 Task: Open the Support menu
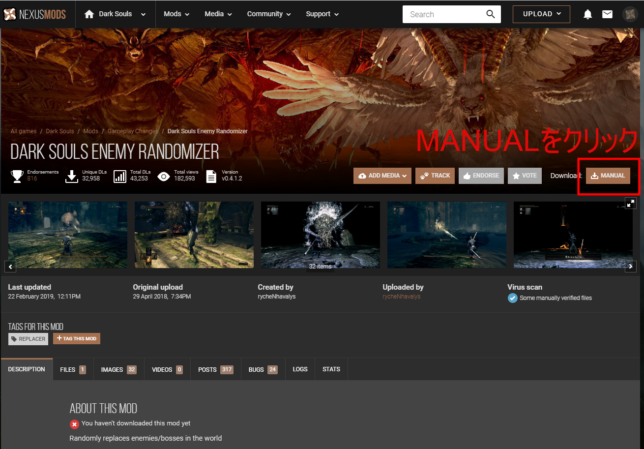tap(322, 14)
